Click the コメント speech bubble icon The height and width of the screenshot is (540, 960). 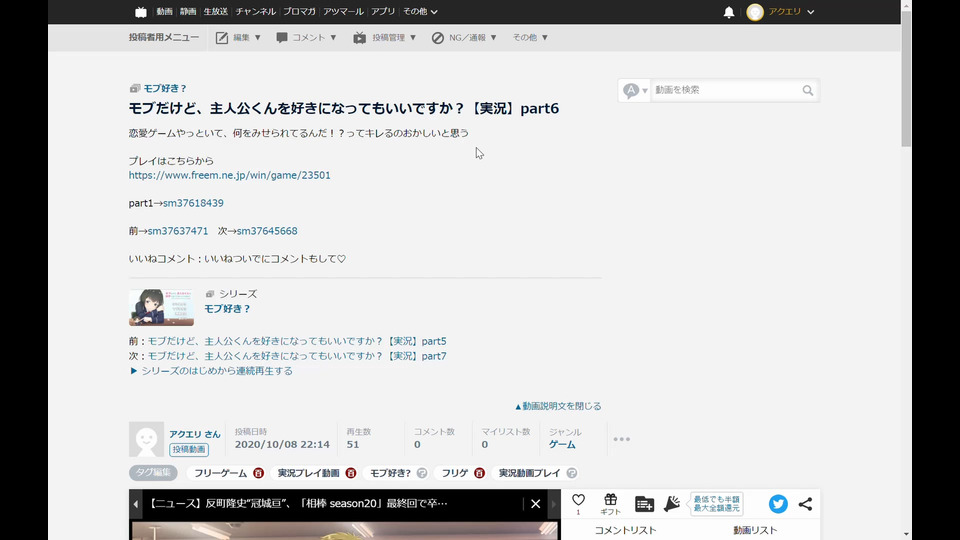282,38
